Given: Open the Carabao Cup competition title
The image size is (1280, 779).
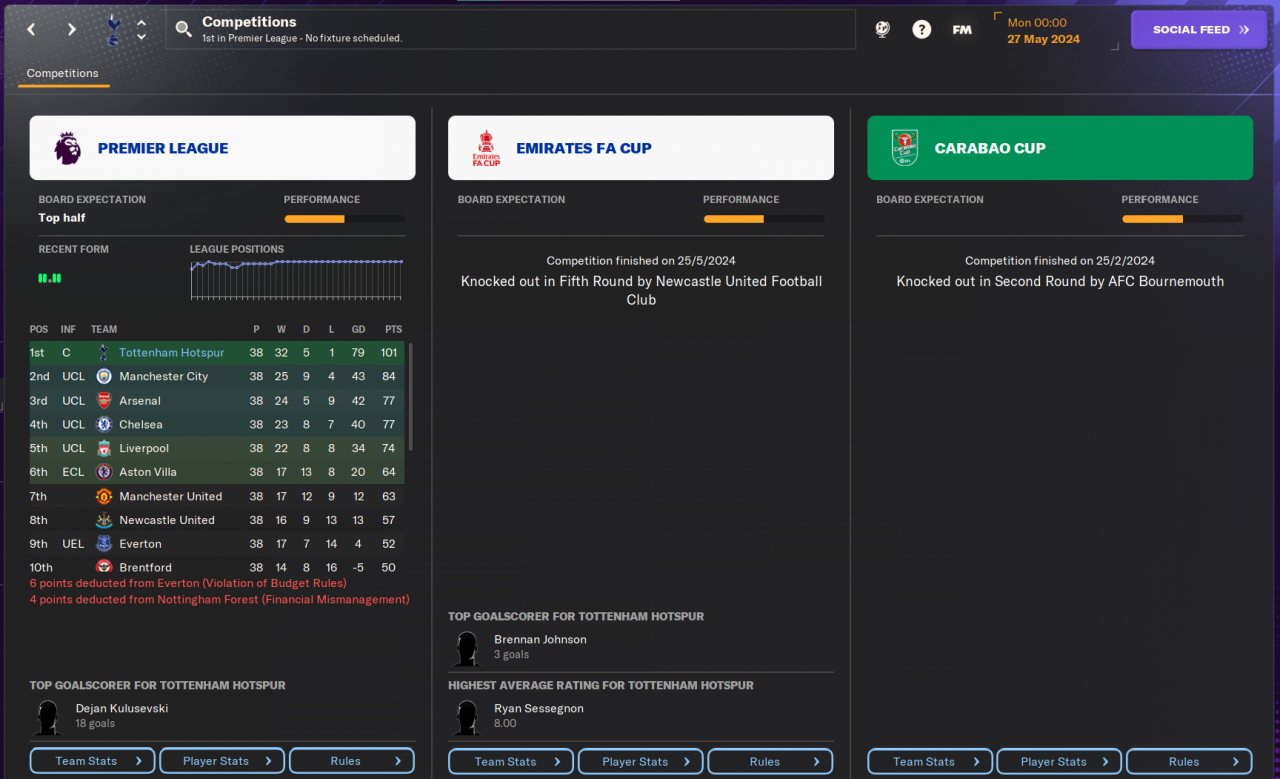Looking at the screenshot, I should 990,148.
